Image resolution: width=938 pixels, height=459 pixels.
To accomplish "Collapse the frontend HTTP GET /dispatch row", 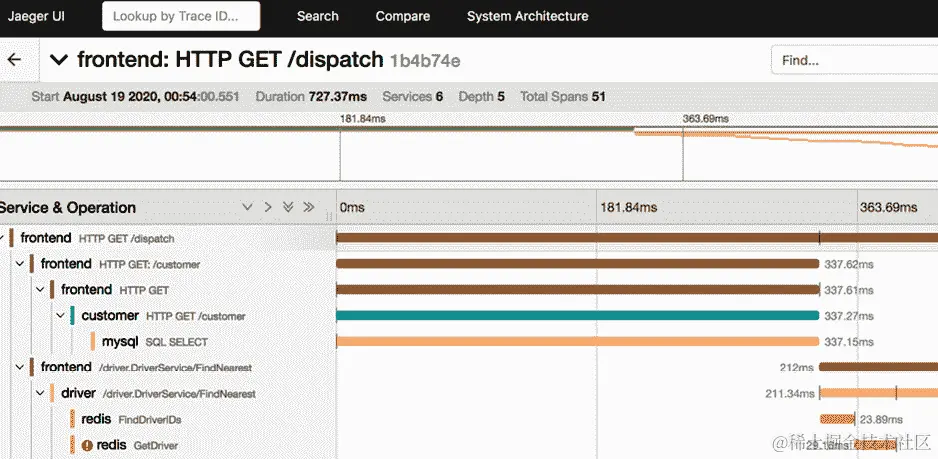I will (x=2, y=238).
